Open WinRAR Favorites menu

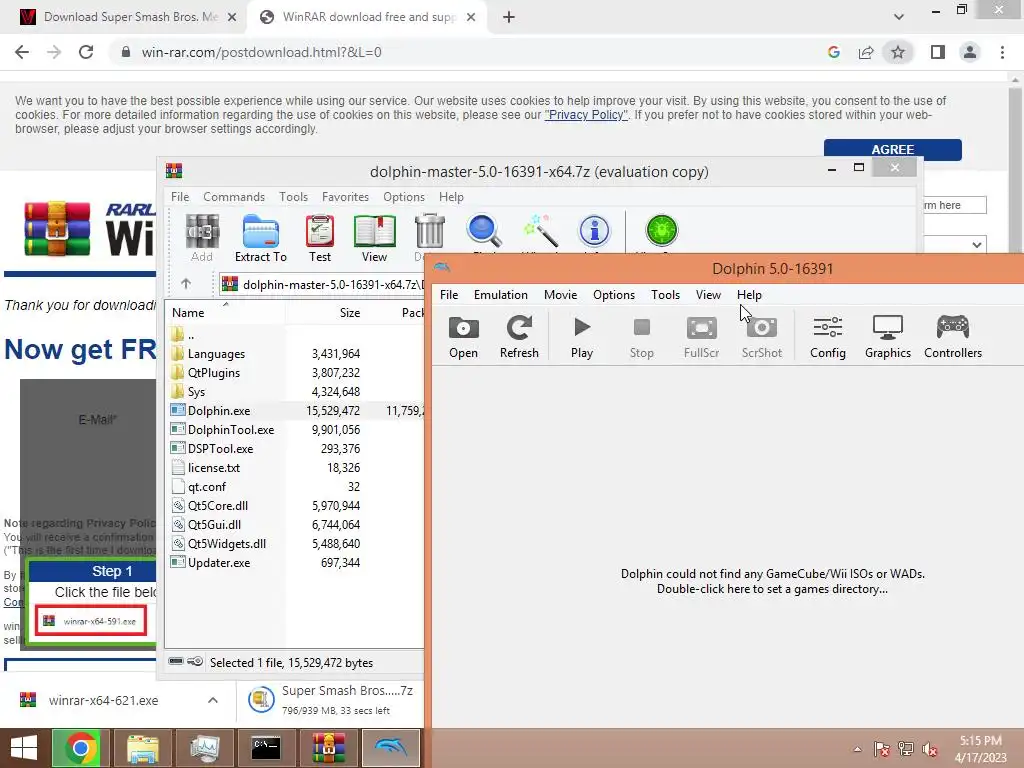[x=345, y=197]
